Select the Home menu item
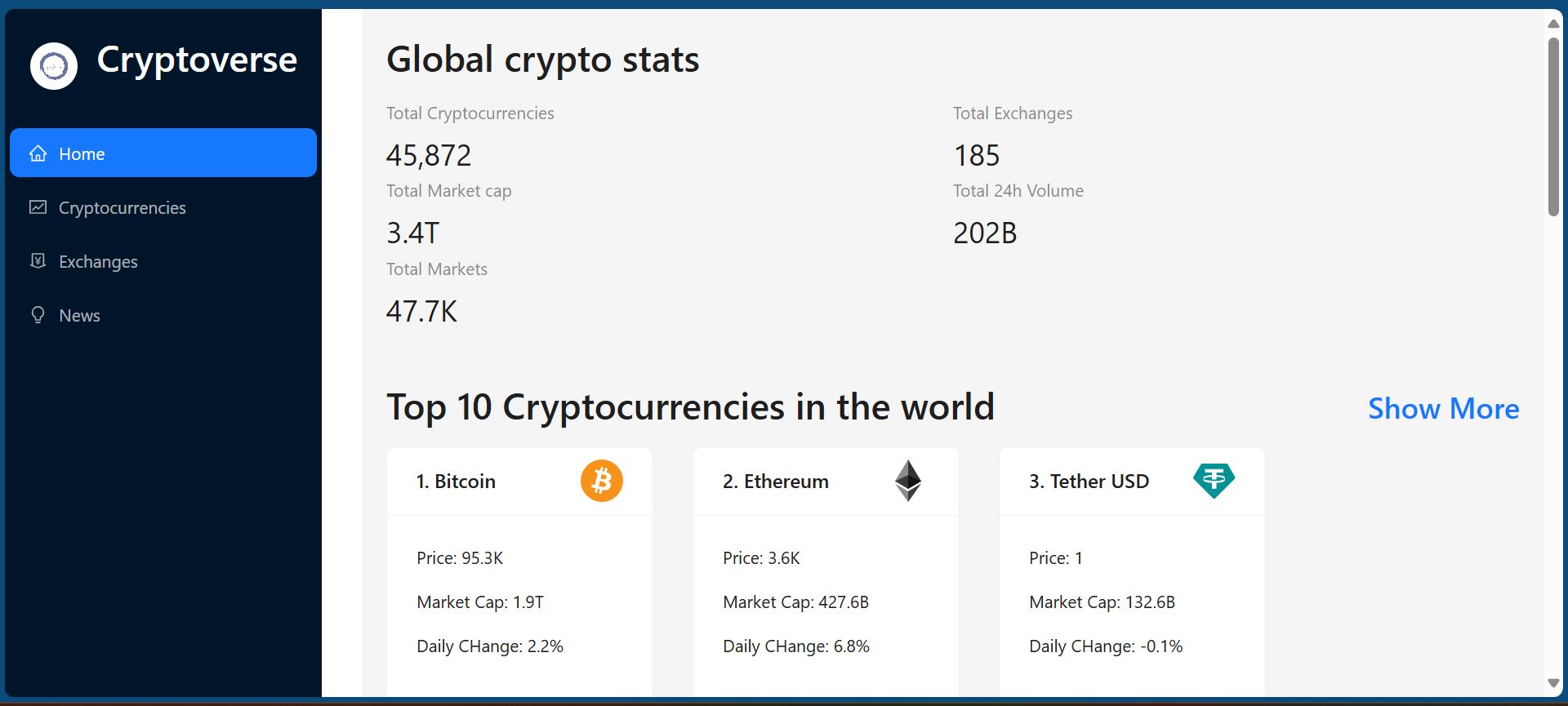The width and height of the screenshot is (1568, 706). (82, 154)
